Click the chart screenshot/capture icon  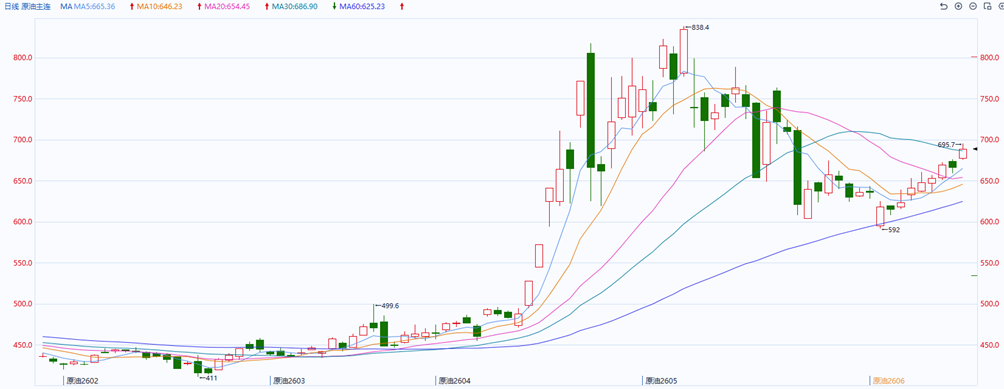pos(987,6)
